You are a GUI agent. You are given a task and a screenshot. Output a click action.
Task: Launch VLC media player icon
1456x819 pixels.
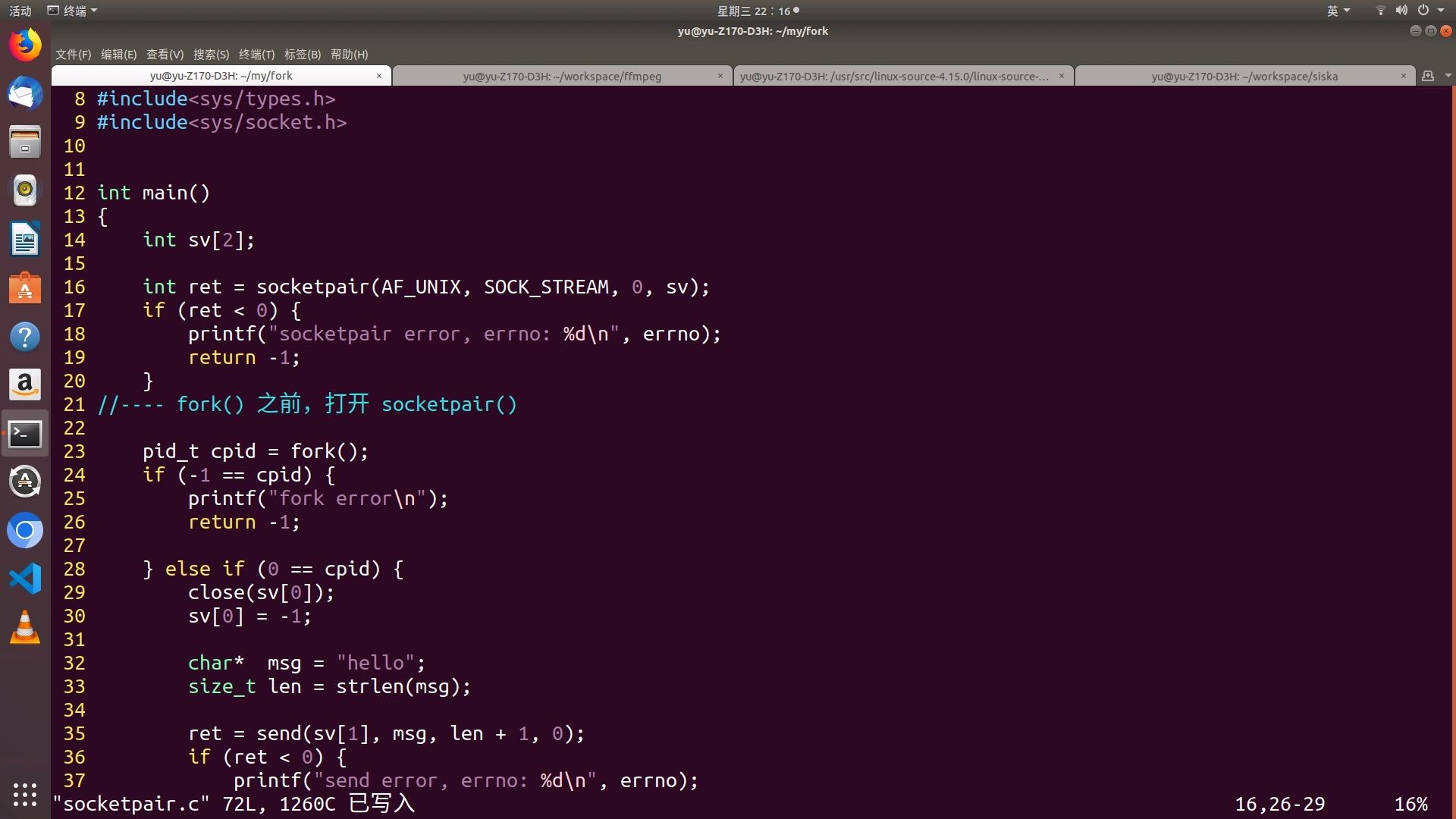tap(25, 628)
